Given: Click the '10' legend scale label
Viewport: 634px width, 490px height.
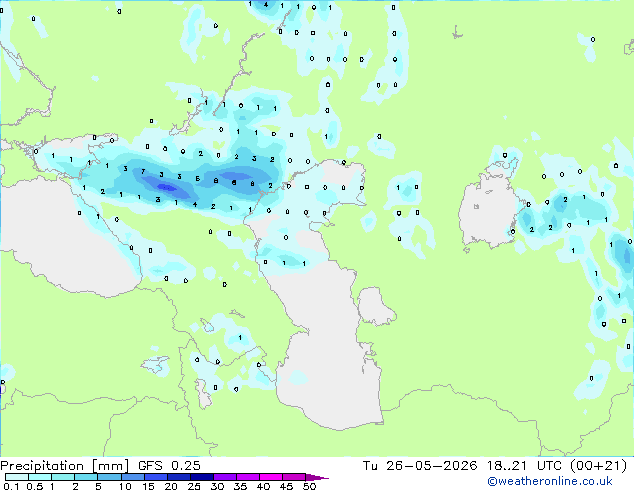Looking at the screenshot, I should pyautogui.click(x=125, y=486).
